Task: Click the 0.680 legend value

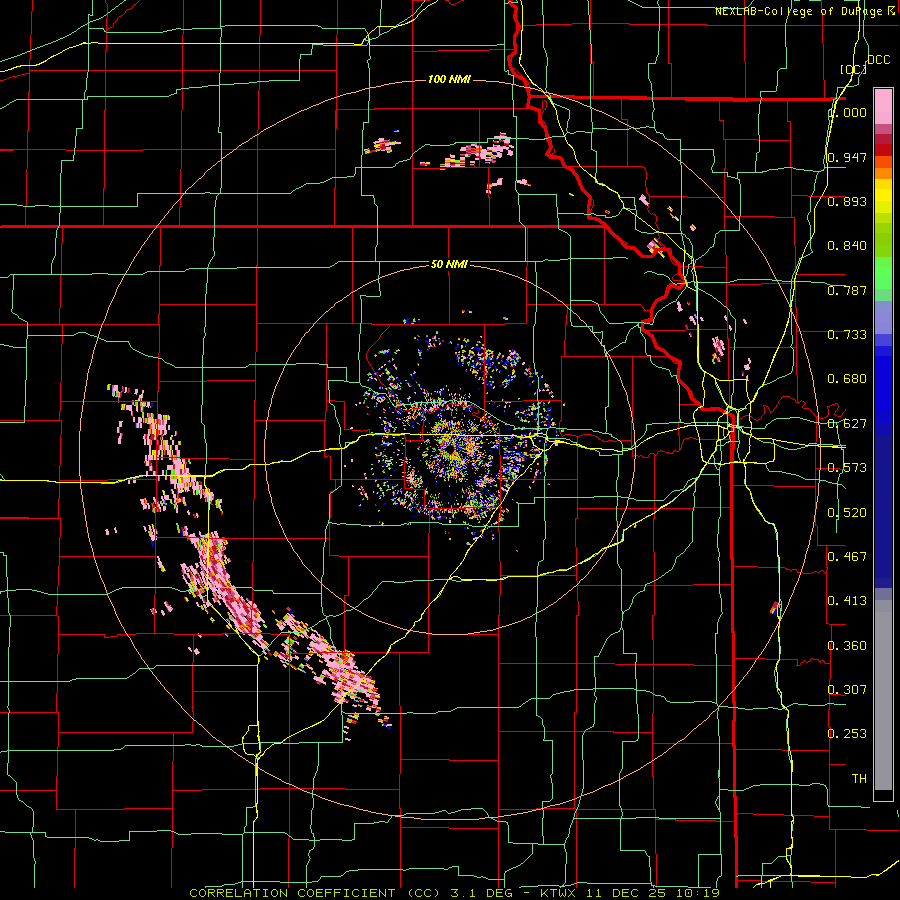Action: pyautogui.click(x=847, y=379)
